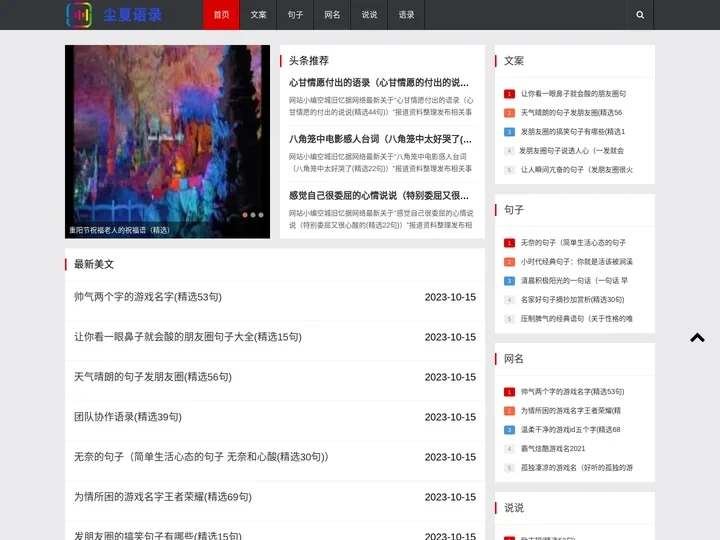The width and height of the screenshot is (720, 540).
Task: Open the carousel banner image
Action: [167, 141]
